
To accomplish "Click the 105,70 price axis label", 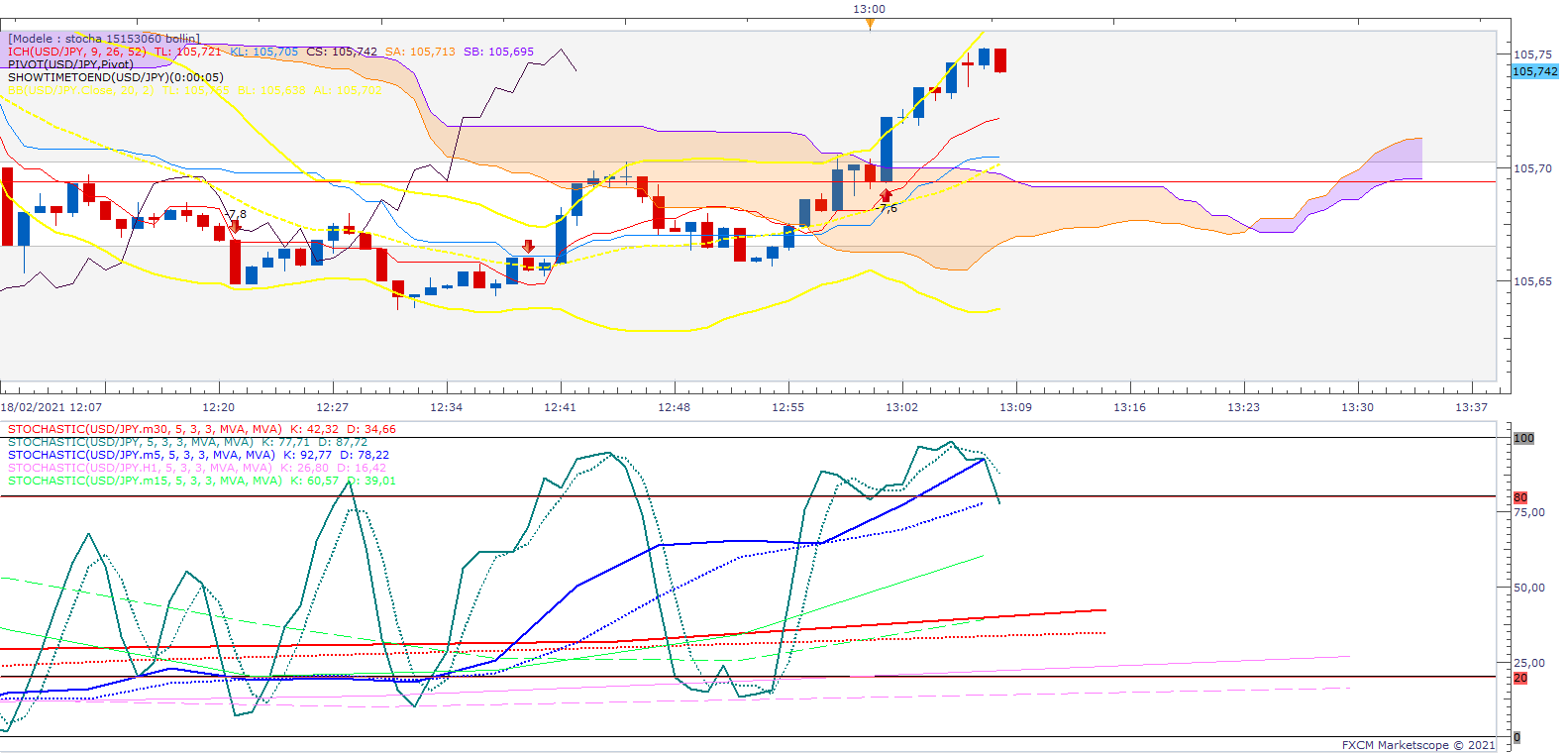I will [1533, 168].
